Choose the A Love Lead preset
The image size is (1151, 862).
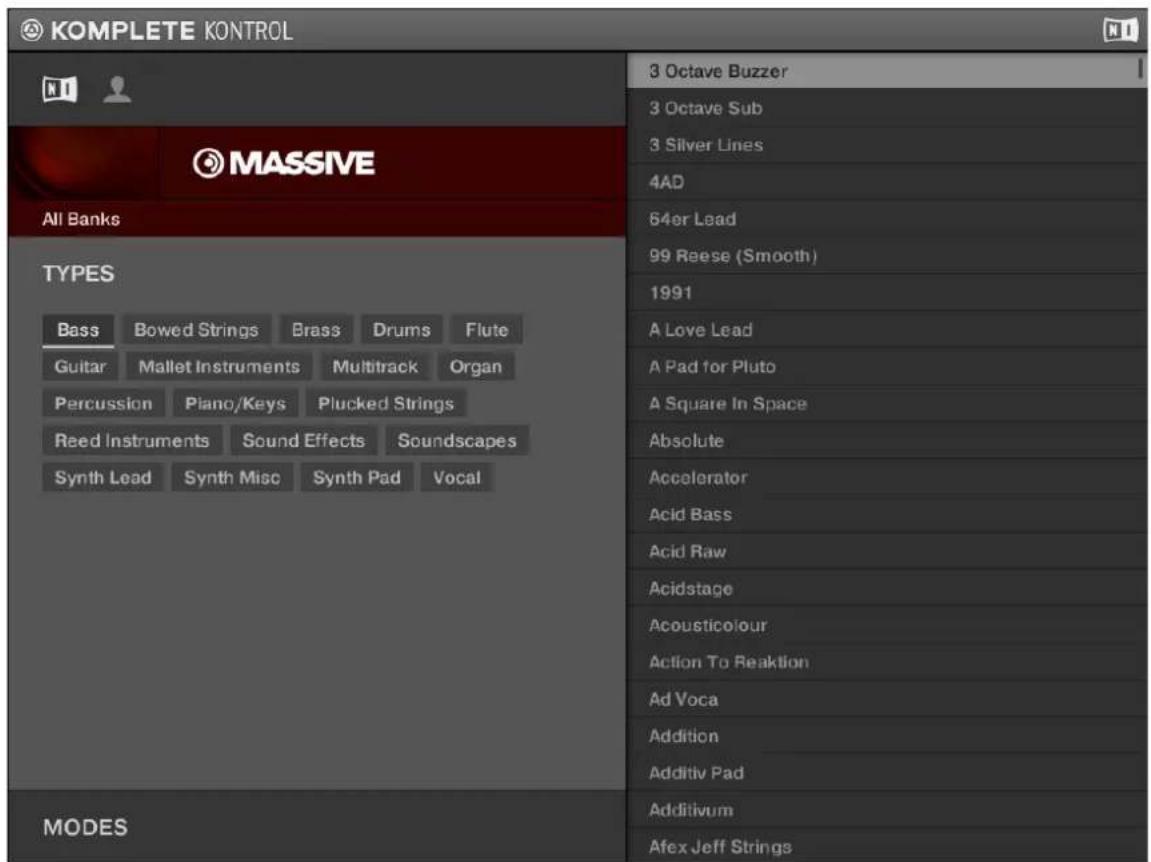coord(887,330)
